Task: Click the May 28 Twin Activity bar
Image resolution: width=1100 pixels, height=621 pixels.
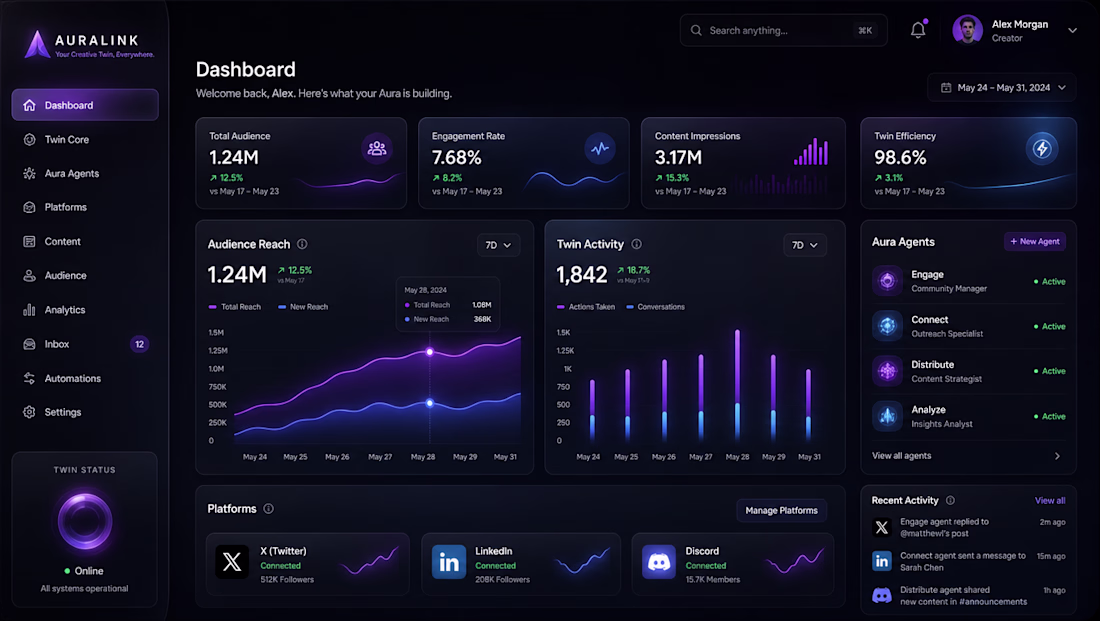Action: coord(737,385)
